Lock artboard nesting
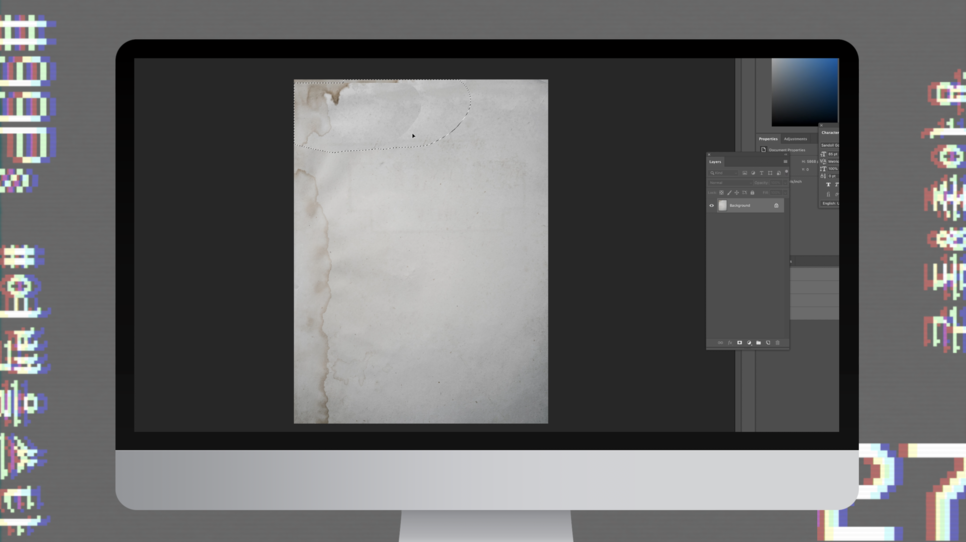Screen dimensions: 966x542 click(x=744, y=193)
